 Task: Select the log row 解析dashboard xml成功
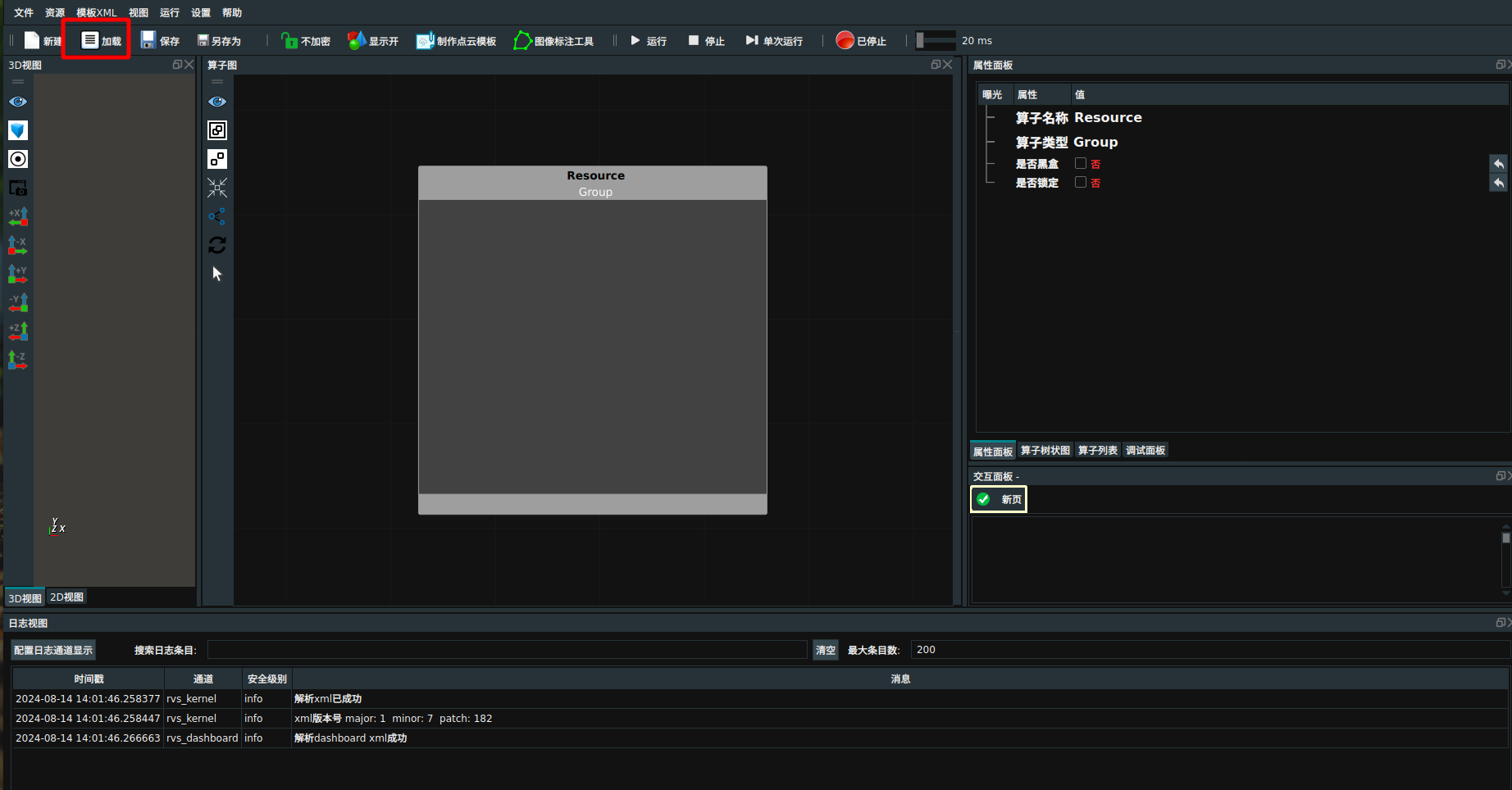pos(760,738)
